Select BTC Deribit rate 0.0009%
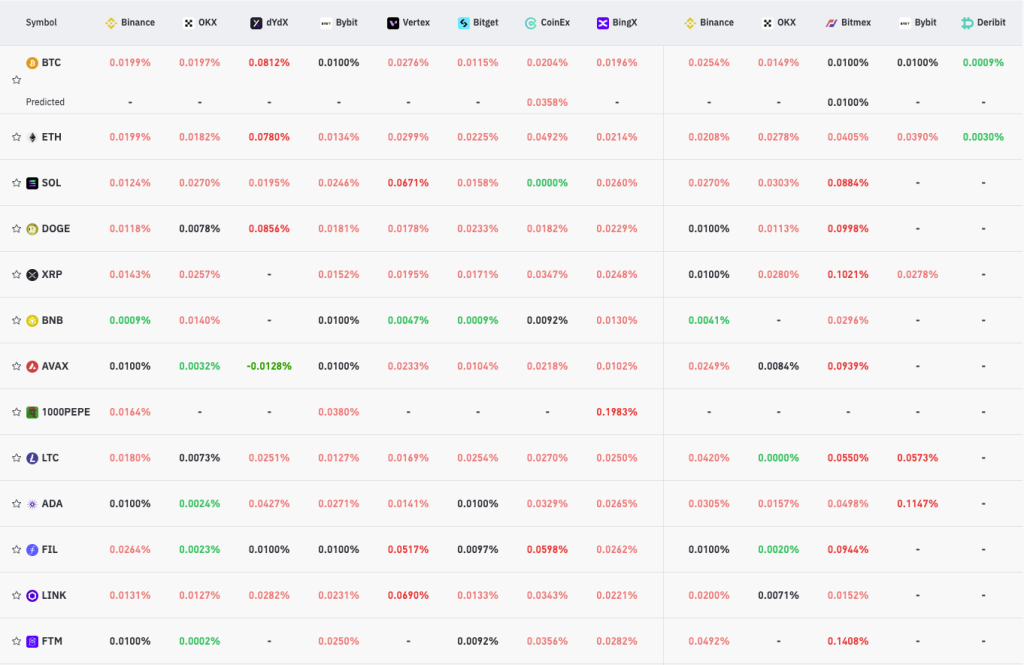This screenshot has width=1024, height=665. pyautogui.click(x=983, y=63)
